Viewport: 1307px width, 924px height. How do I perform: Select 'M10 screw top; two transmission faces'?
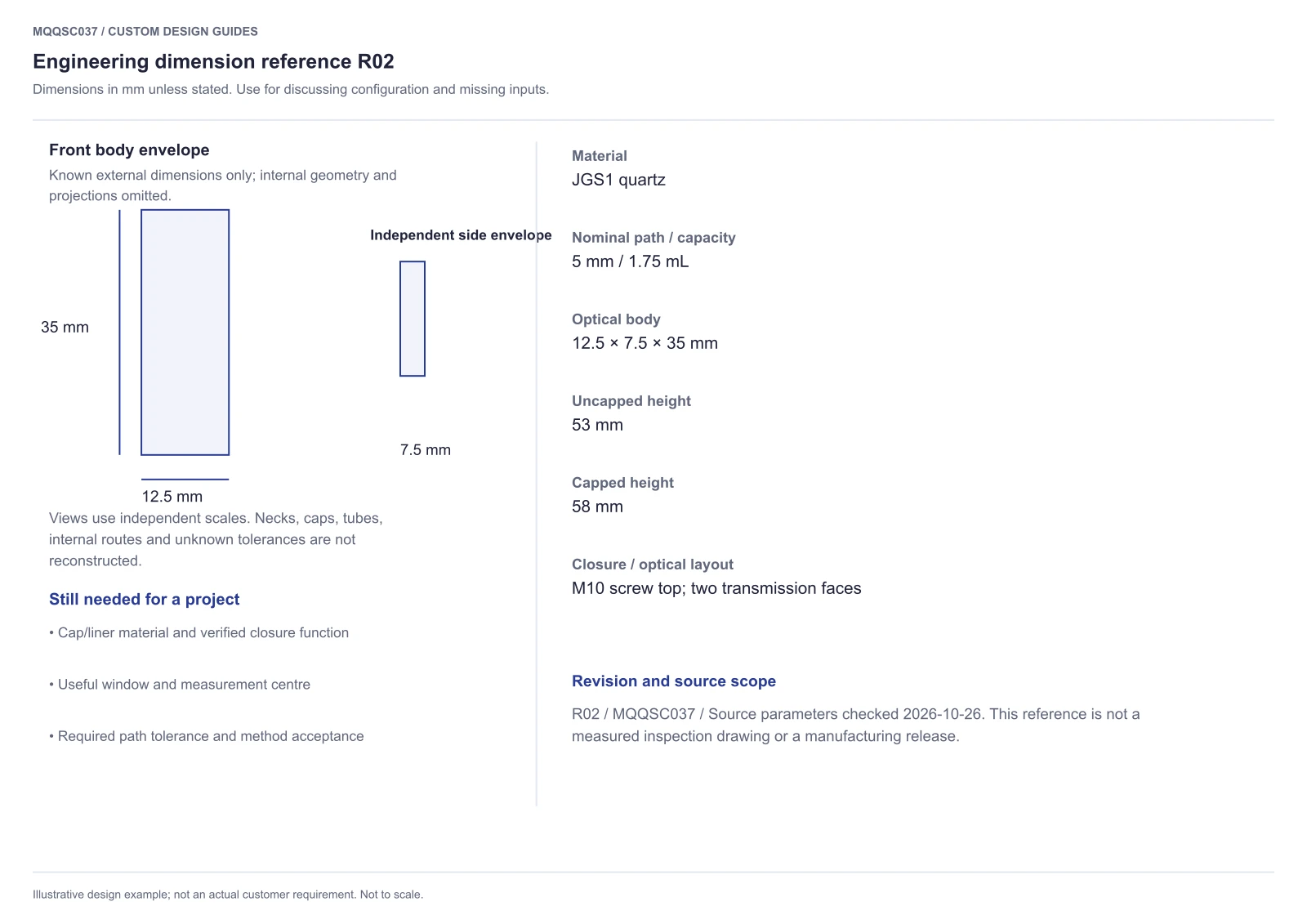click(716, 588)
